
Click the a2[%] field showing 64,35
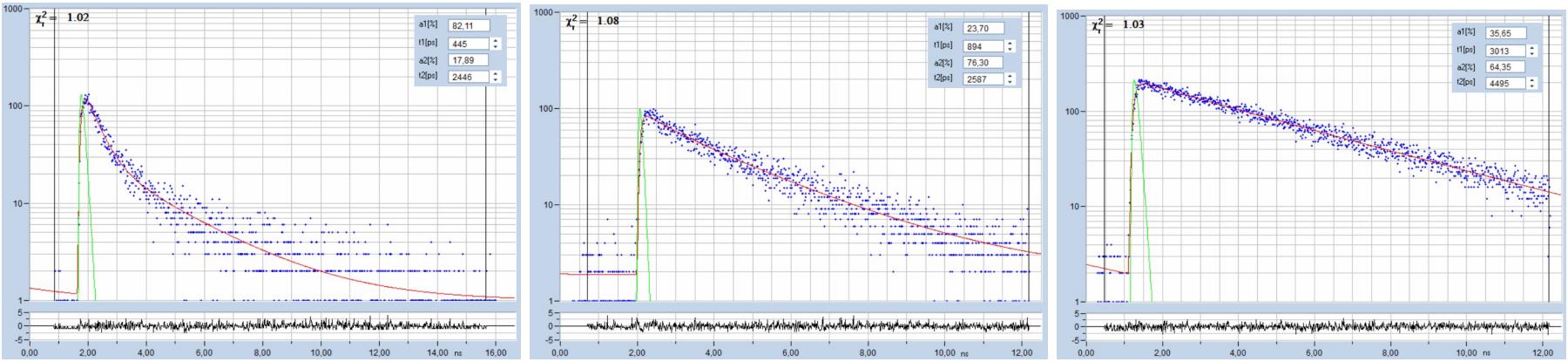click(x=1505, y=67)
